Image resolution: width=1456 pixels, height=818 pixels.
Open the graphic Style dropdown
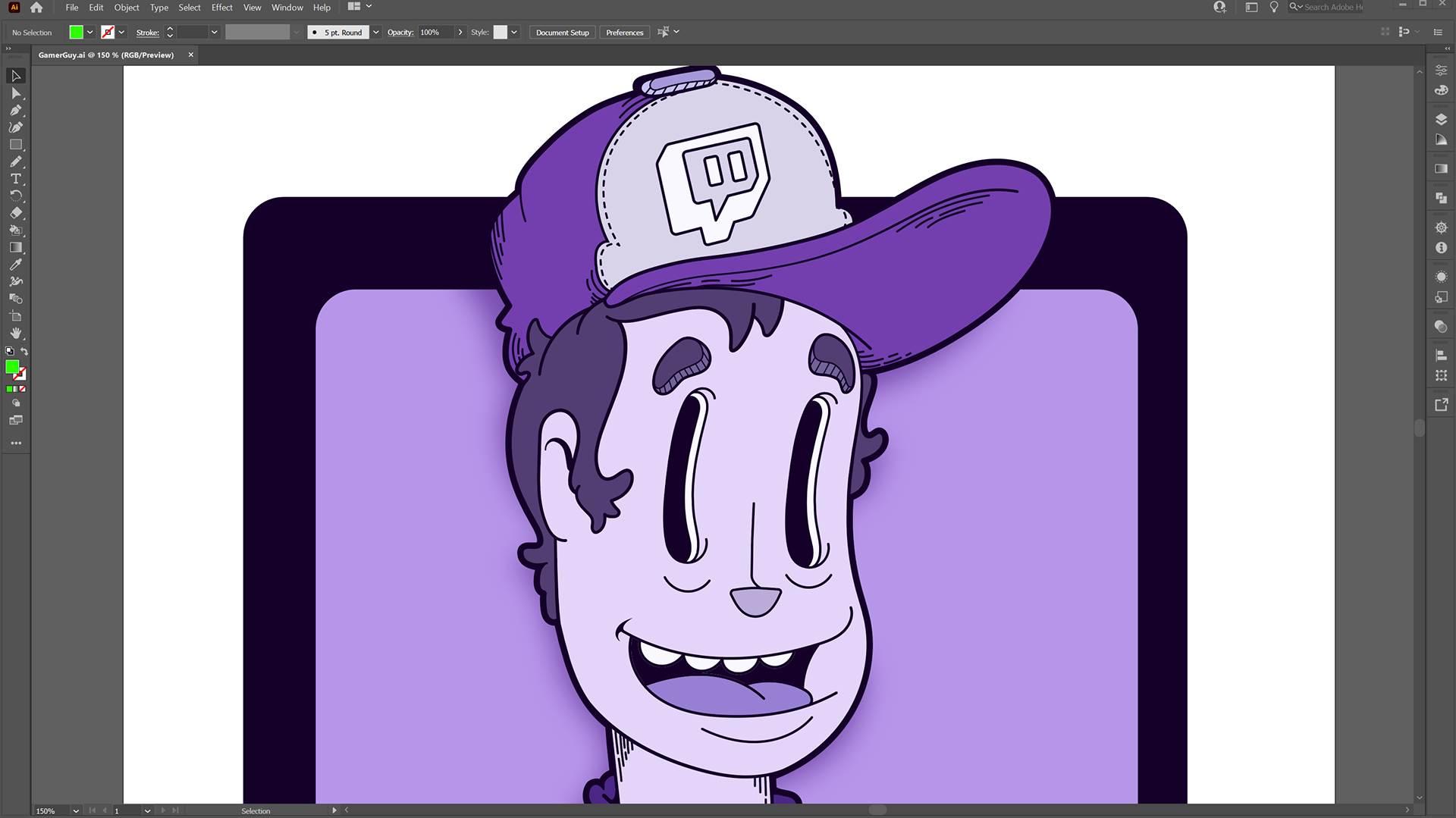[513, 33]
